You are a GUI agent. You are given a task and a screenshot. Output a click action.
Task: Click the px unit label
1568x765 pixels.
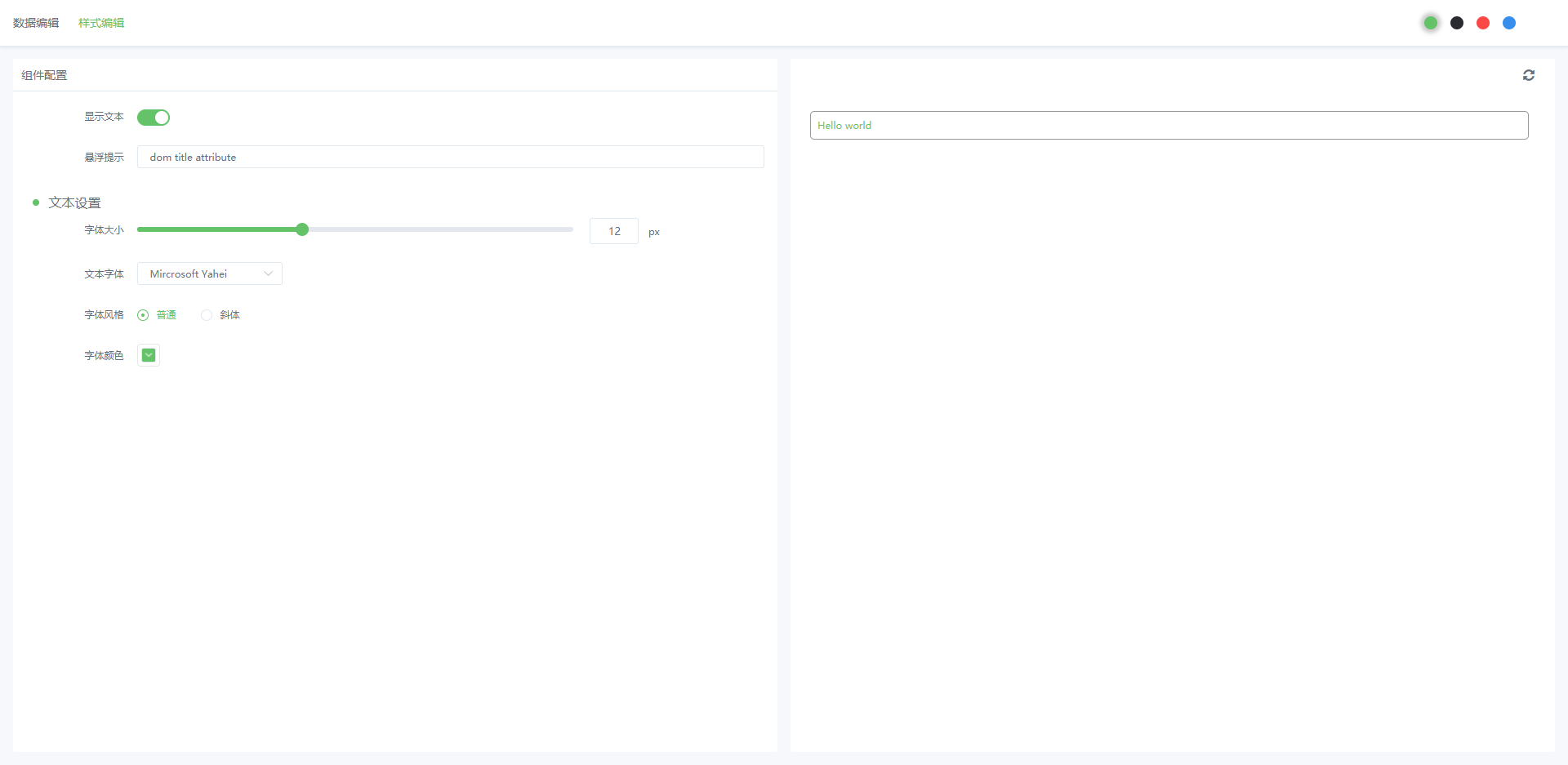click(654, 232)
